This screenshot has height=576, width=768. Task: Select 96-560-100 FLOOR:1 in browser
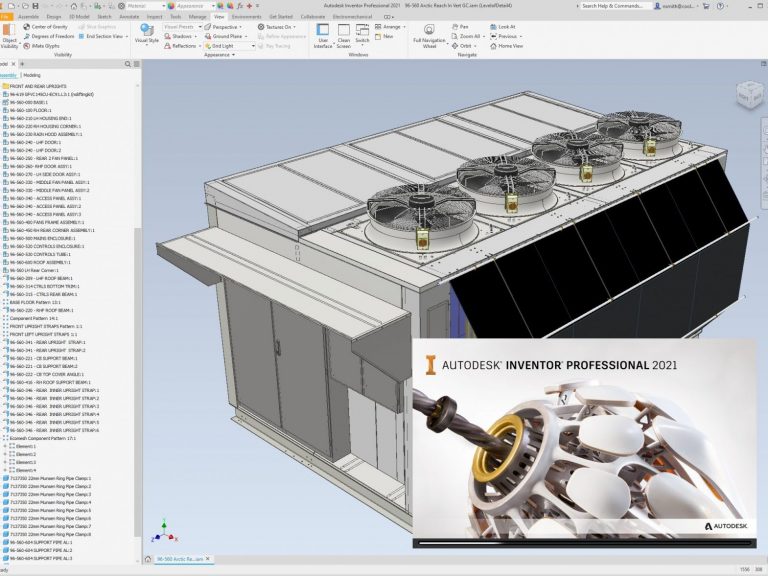(27, 110)
